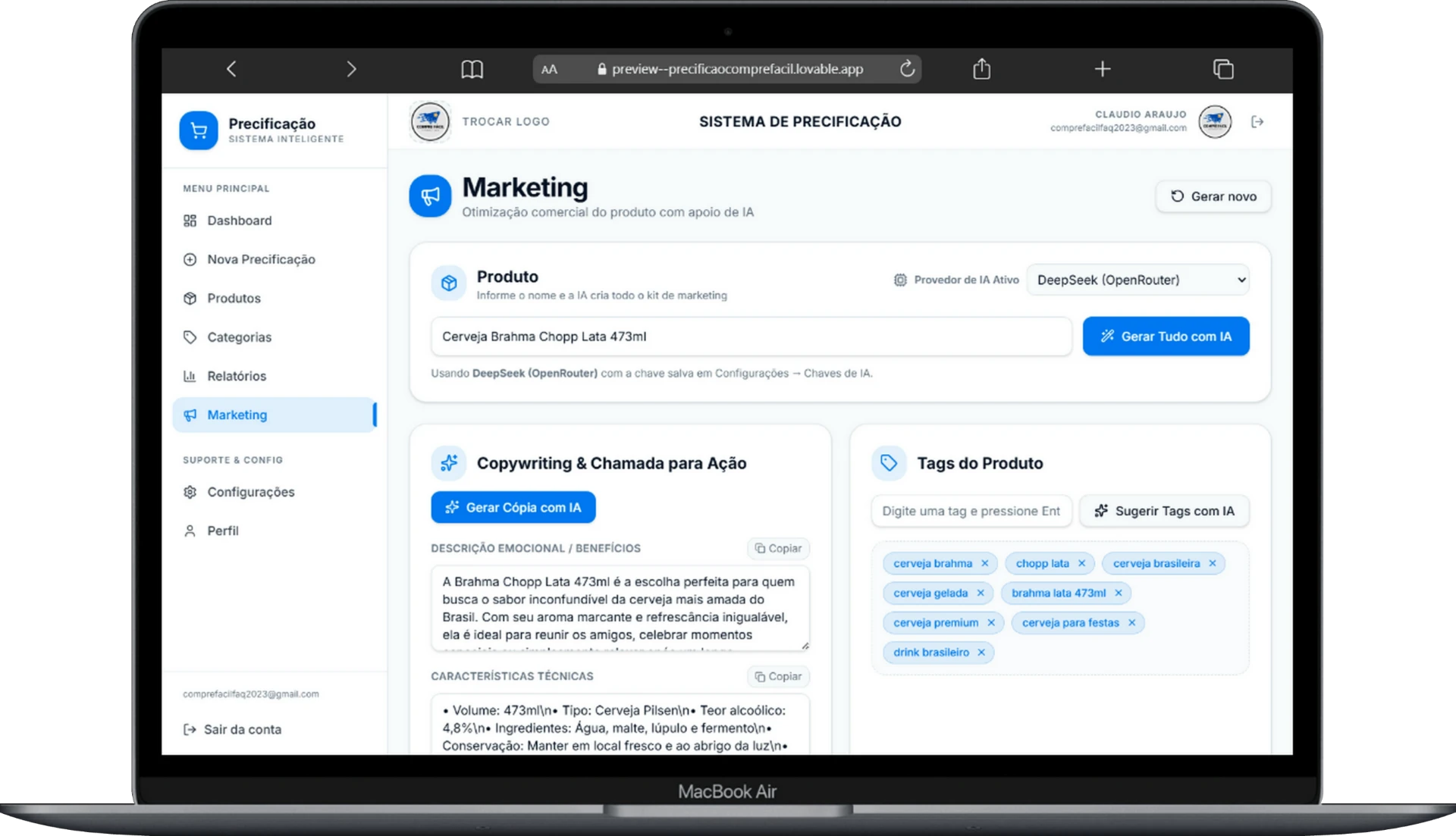Go forward using the browser forward arrow
Screen dimensions: 1456x836
click(351, 69)
